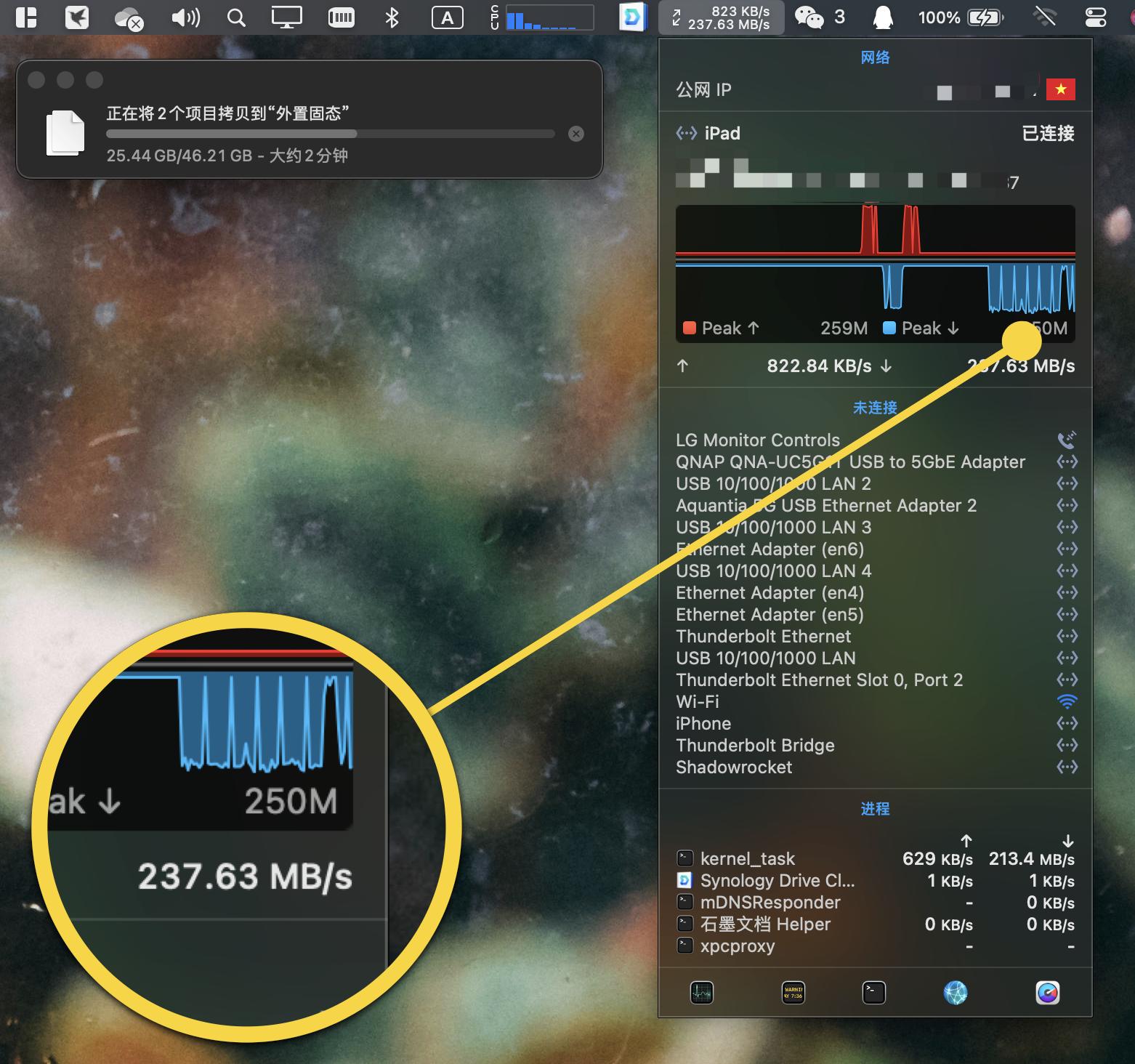Open the Bluetooth menu bar icon

[392, 17]
